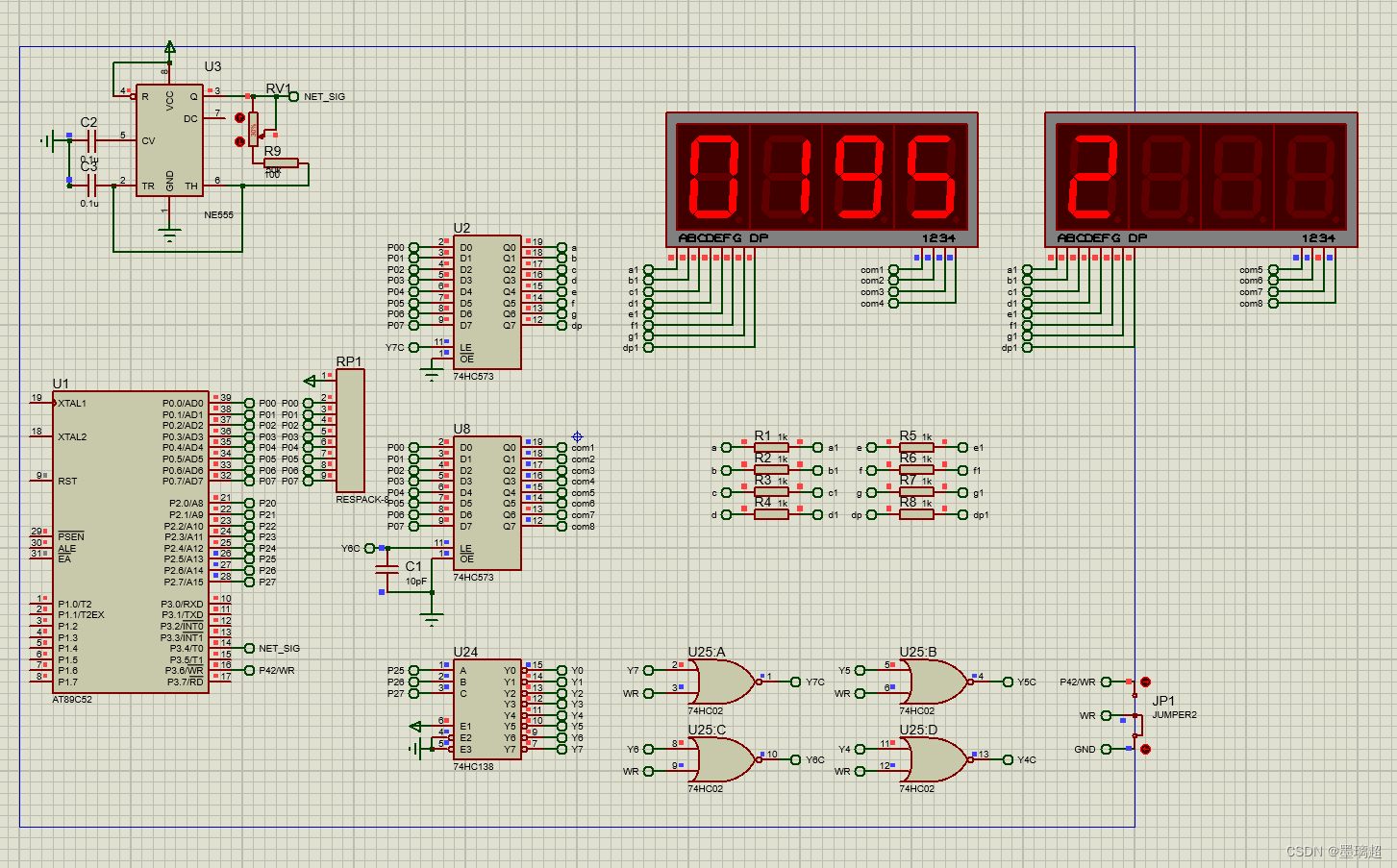Select the U8 74HC573 latch
This screenshot has height=868, width=1397.
[x=487, y=502]
